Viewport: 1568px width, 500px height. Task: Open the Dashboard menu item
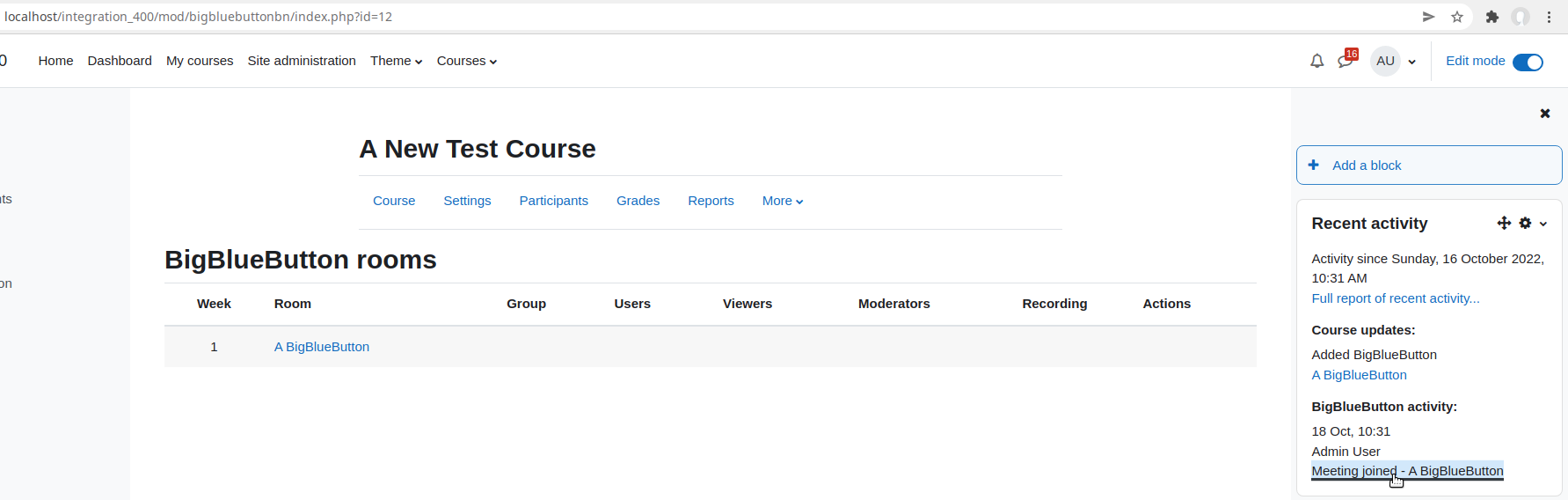(120, 61)
